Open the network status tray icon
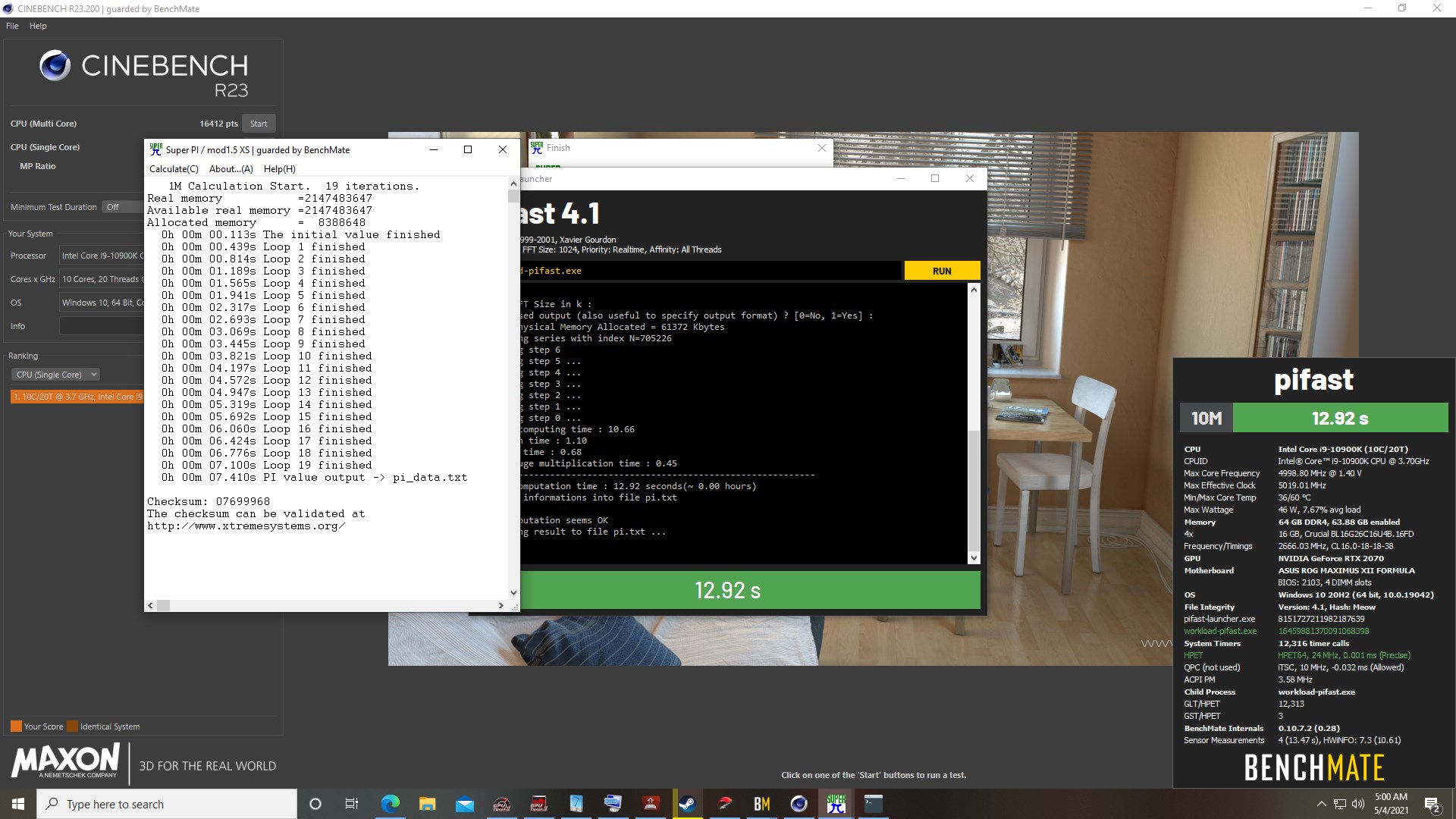 tap(1340, 804)
